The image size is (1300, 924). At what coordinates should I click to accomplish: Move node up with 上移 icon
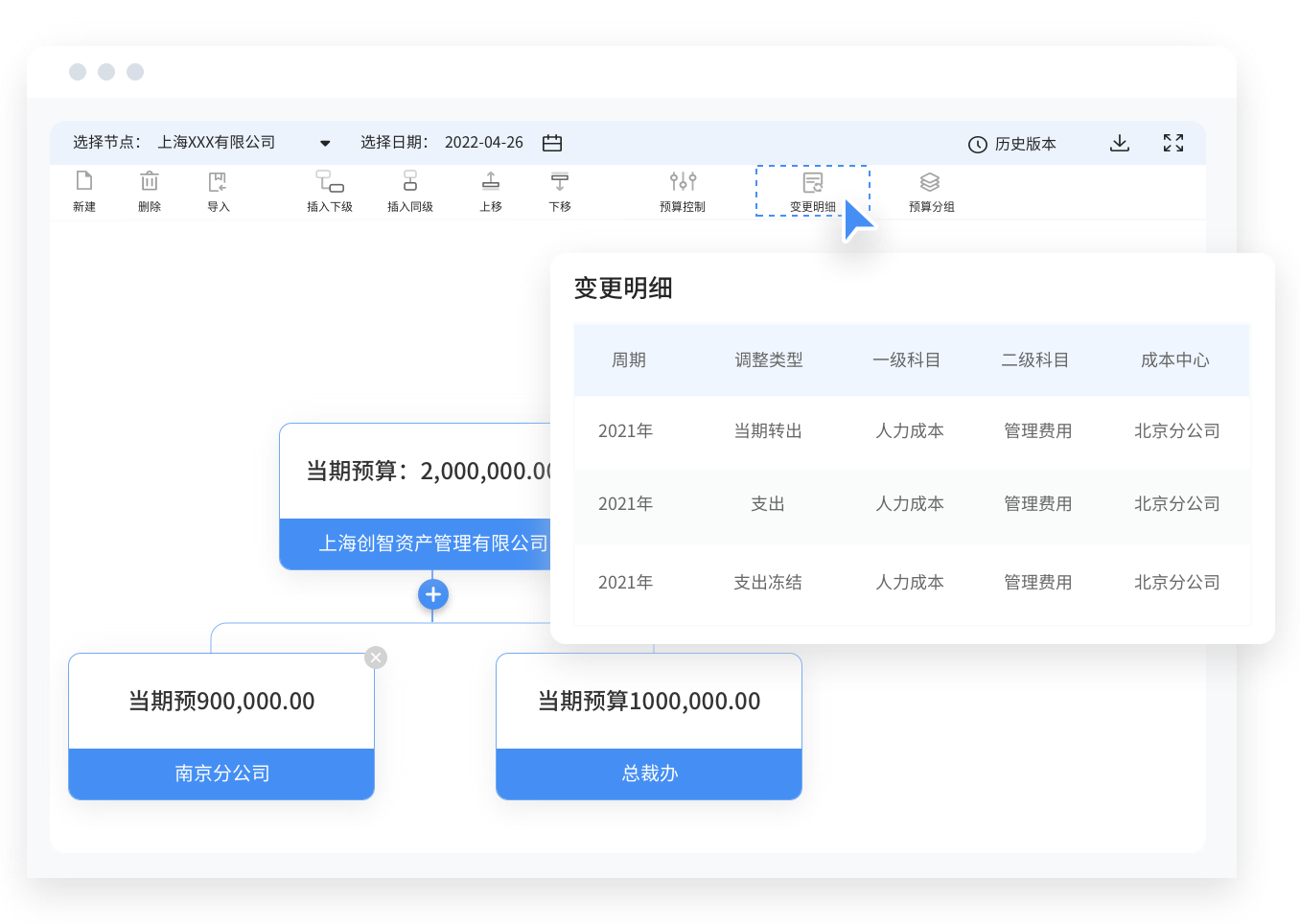pos(491,182)
